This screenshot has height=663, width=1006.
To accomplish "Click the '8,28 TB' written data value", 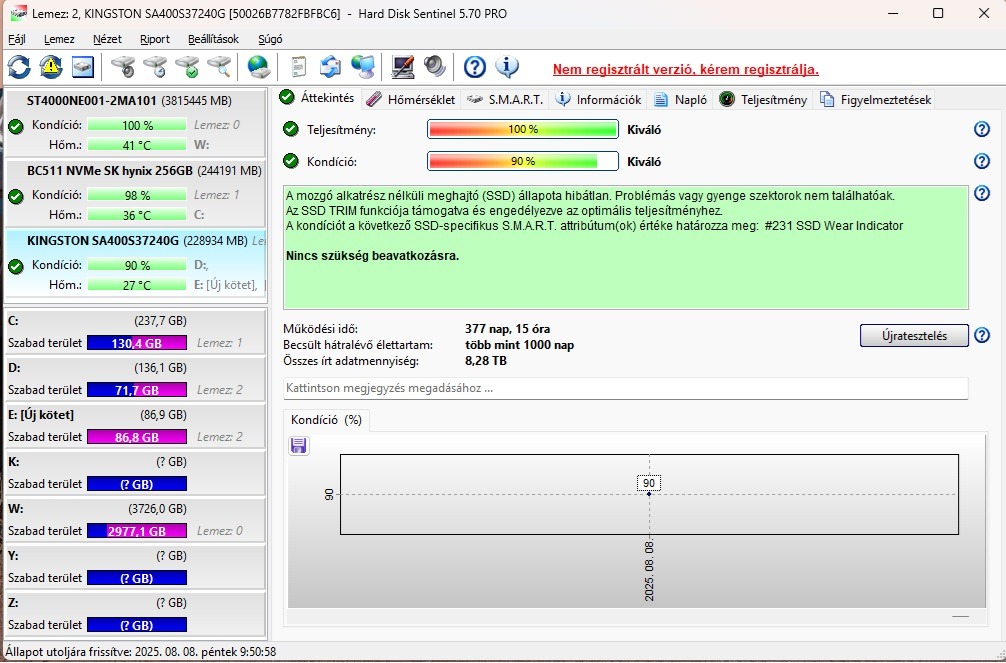I will [486, 361].
